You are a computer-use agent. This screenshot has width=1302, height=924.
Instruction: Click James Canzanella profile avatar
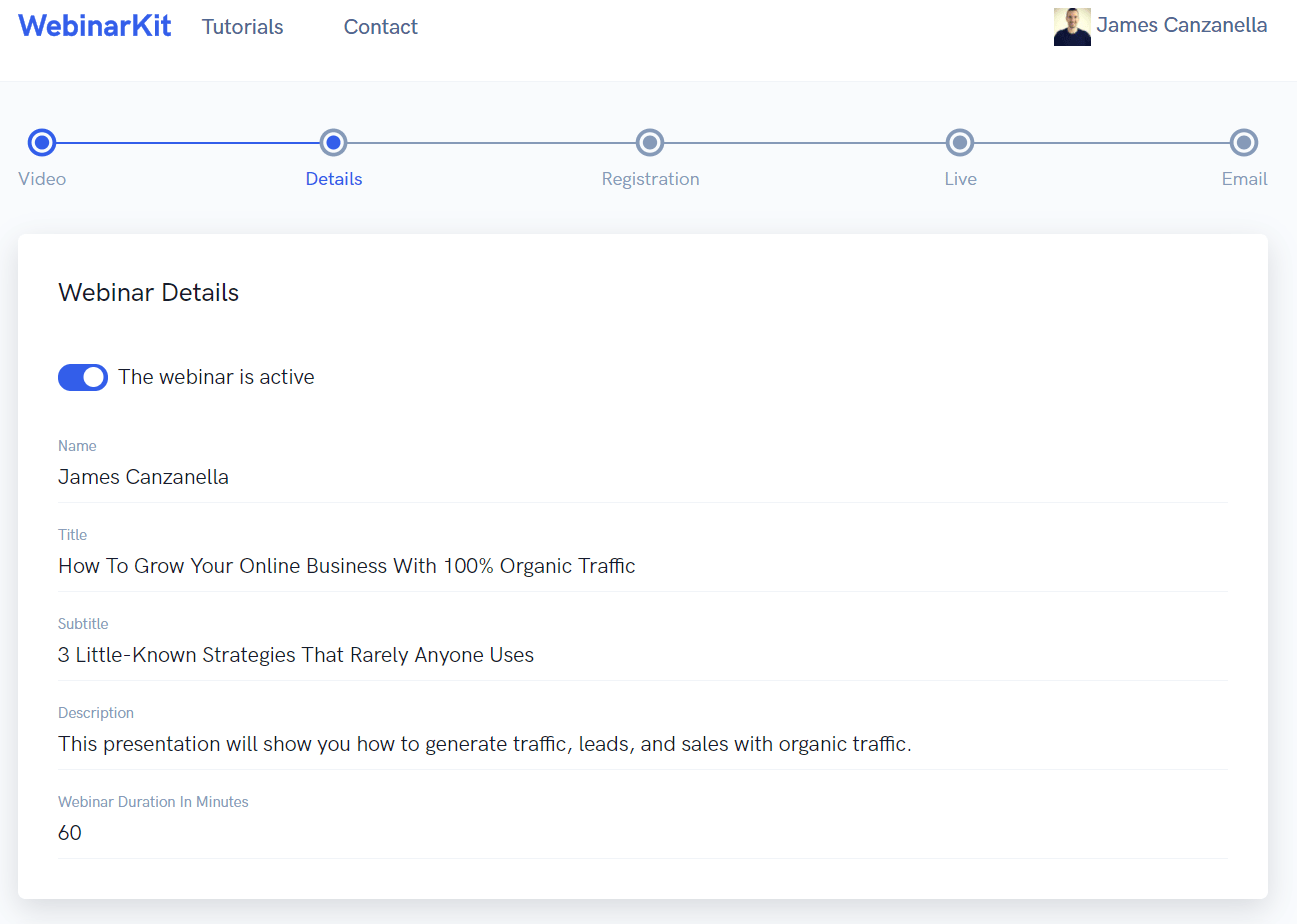pyautogui.click(x=1072, y=27)
